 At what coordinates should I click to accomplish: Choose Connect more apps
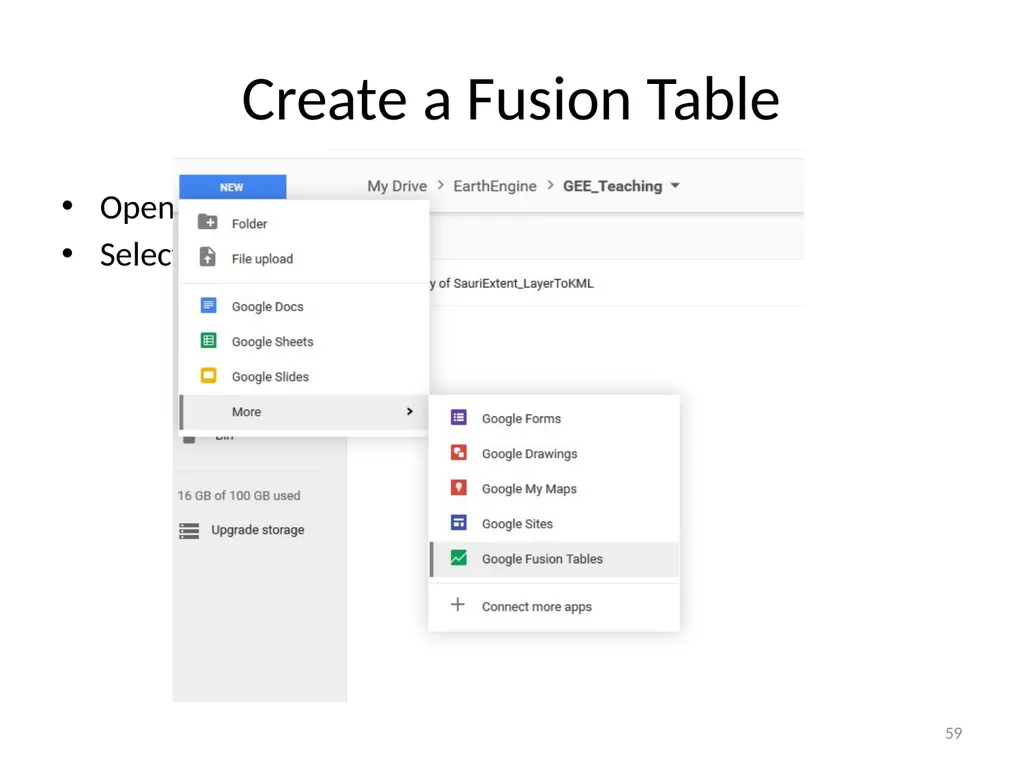(554, 607)
